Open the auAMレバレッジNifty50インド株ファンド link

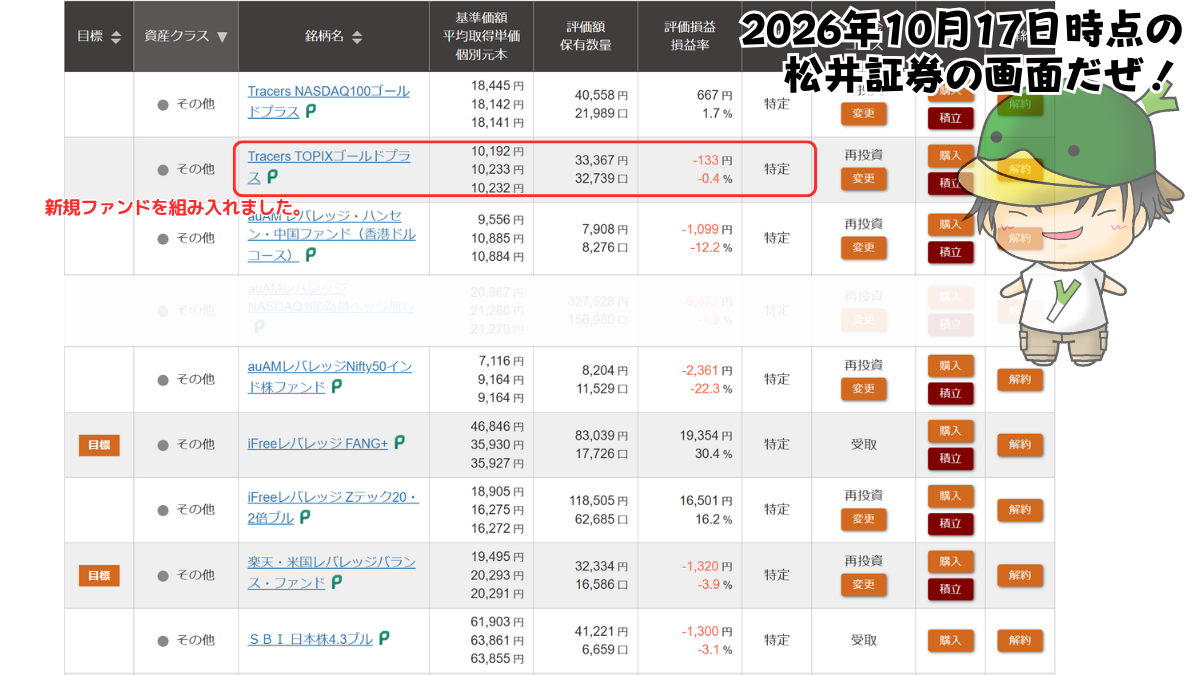click(330, 376)
